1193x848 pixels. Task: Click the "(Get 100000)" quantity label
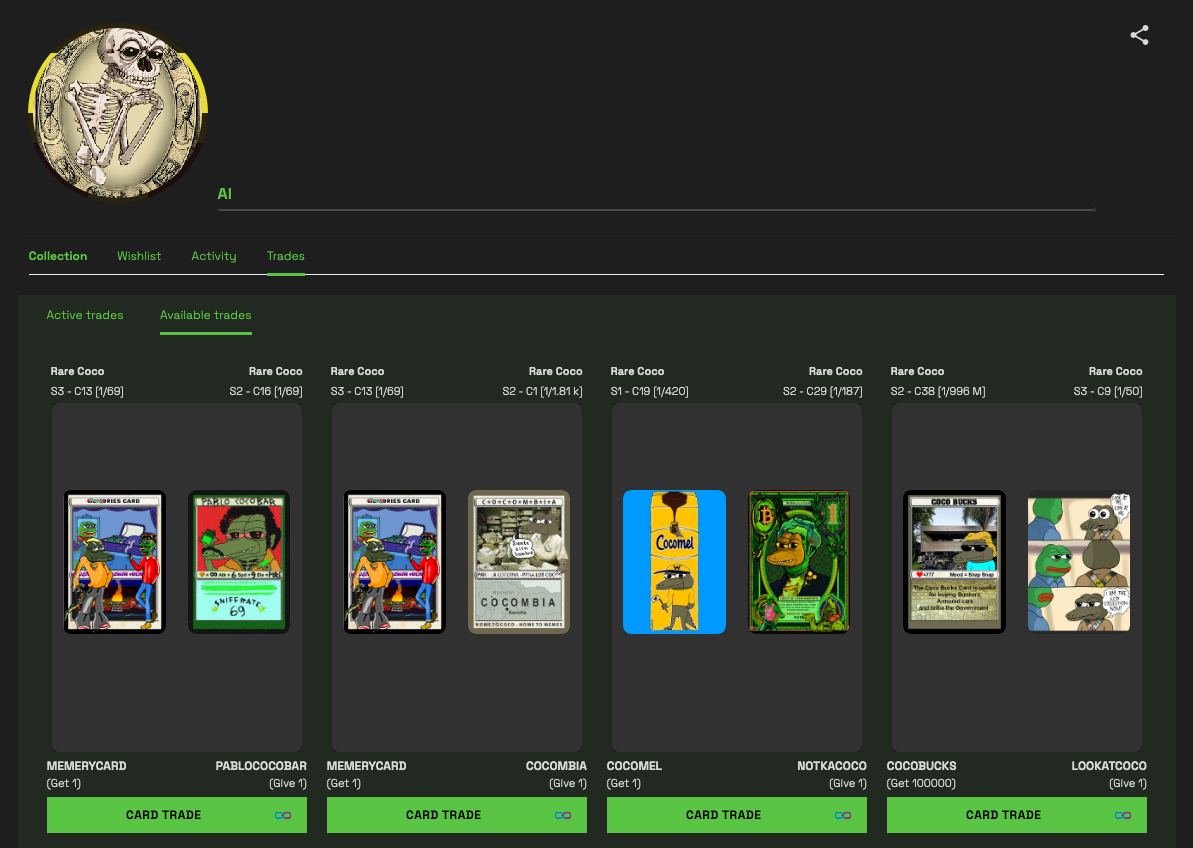pyautogui.click(x=921, y=783)
